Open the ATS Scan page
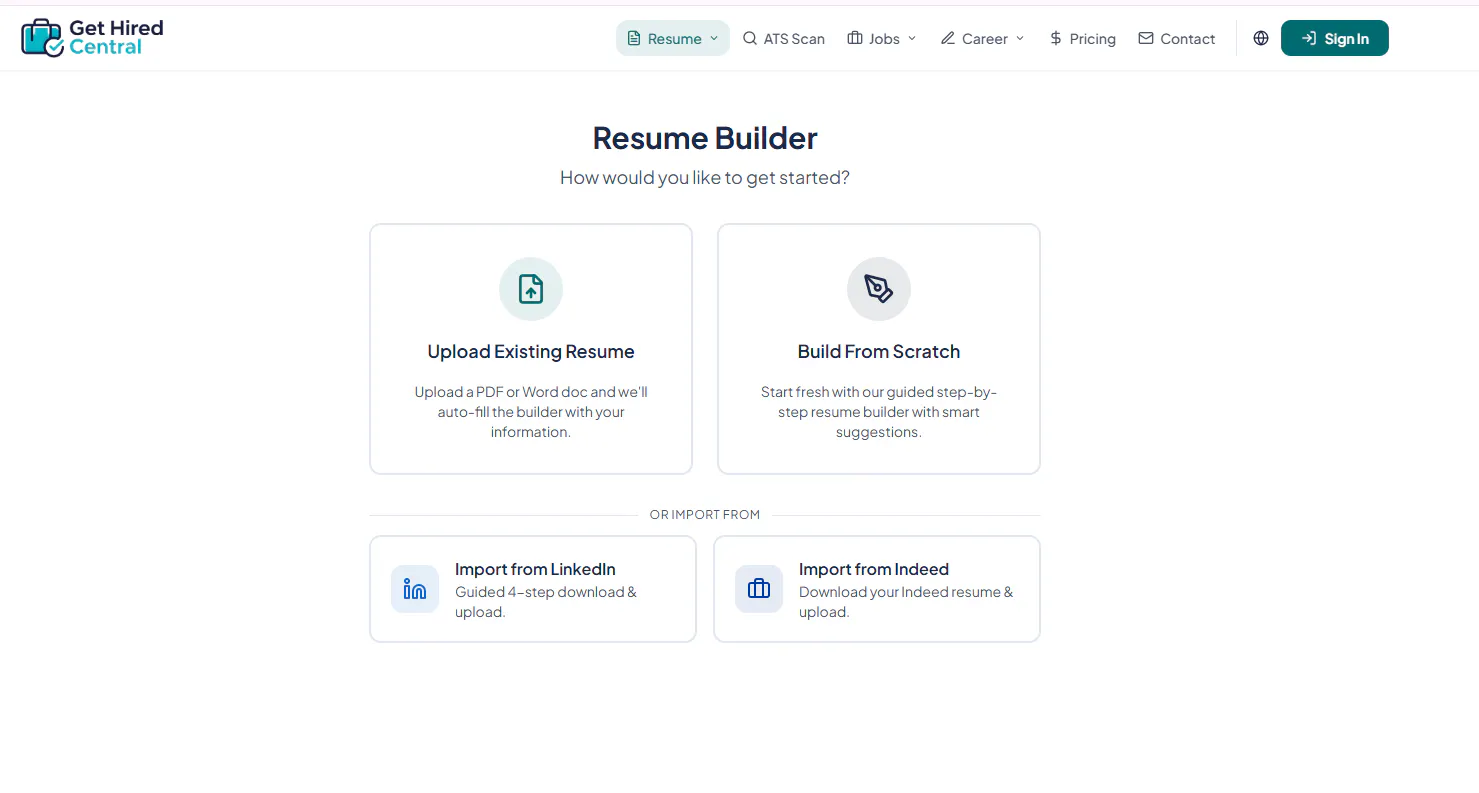Image resolution: width=1479 pixels, height=793 pixels. coord(784,38)
